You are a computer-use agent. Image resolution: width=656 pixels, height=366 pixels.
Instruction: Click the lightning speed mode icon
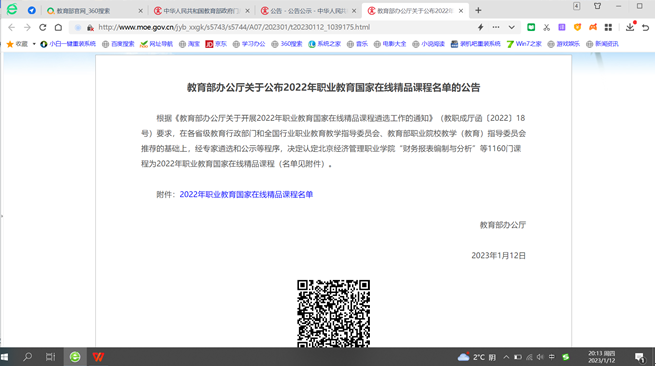pos(480,27)
